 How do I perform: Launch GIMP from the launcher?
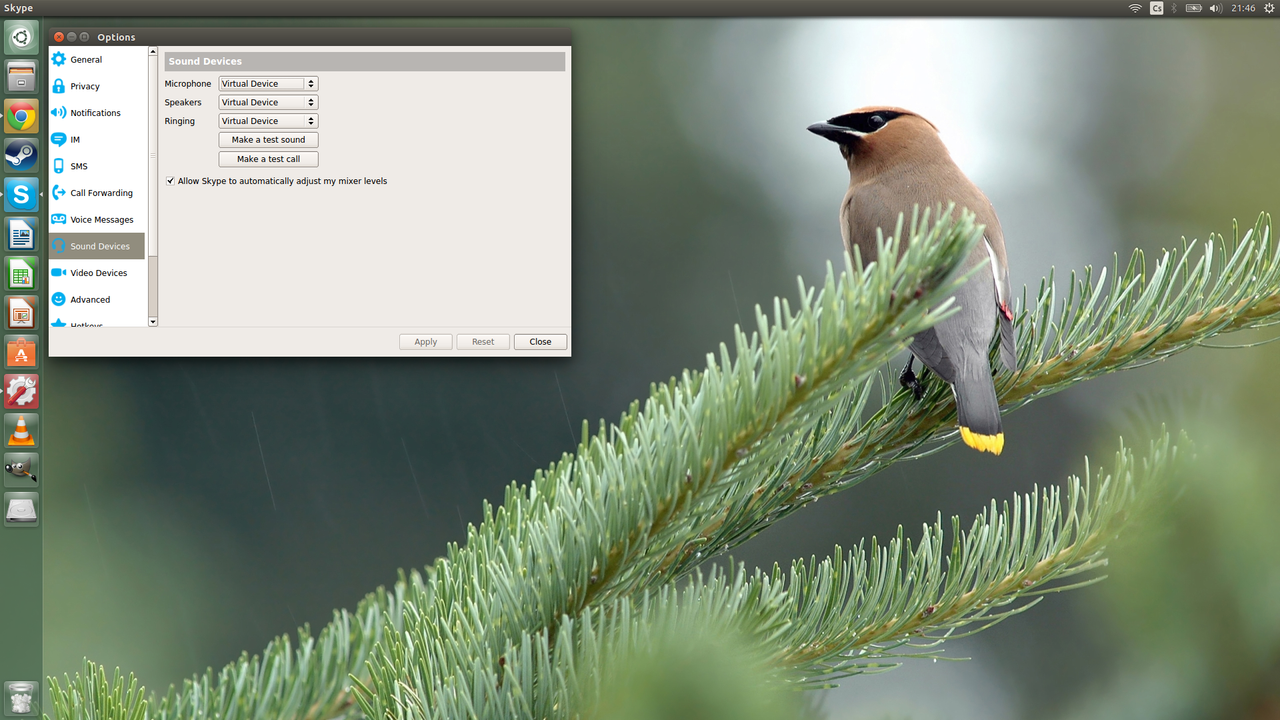21,470
